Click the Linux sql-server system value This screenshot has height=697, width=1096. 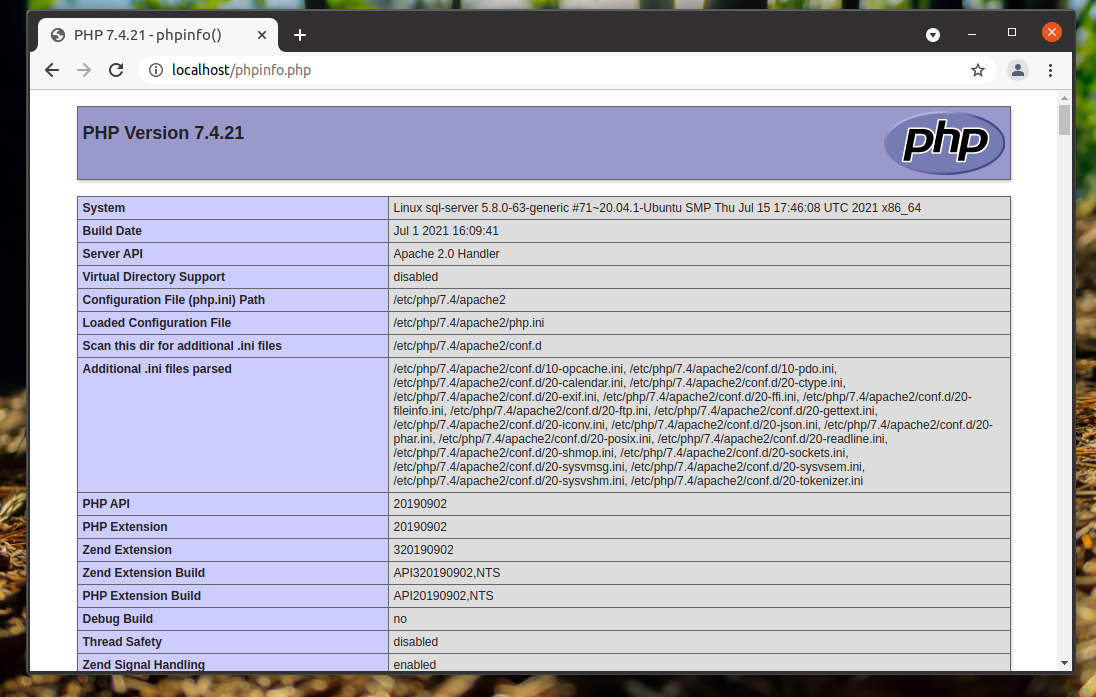coord(656,208)
